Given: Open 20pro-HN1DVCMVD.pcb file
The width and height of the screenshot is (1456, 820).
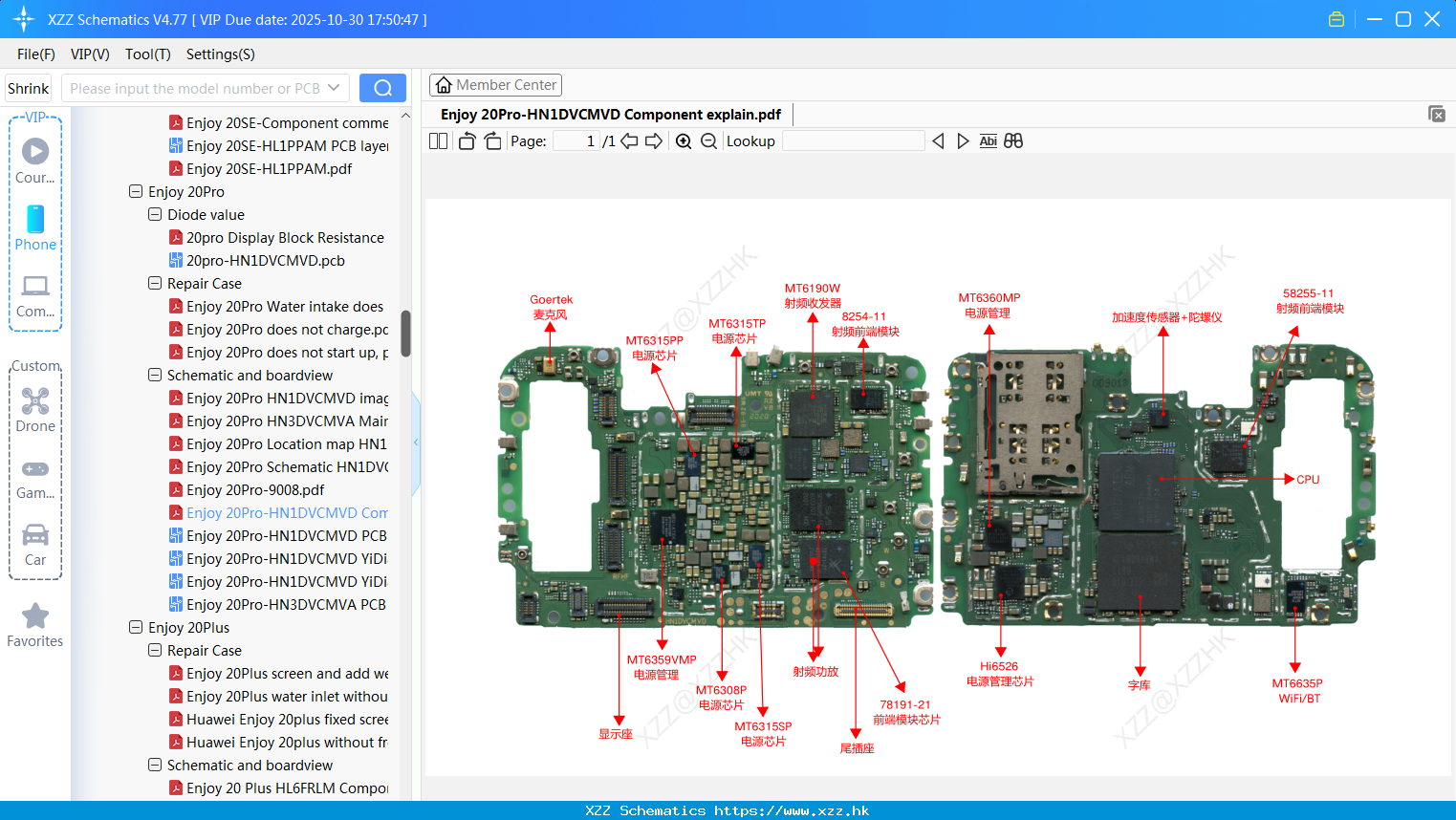Looking at the screenshot, I should tap(265, 260).
